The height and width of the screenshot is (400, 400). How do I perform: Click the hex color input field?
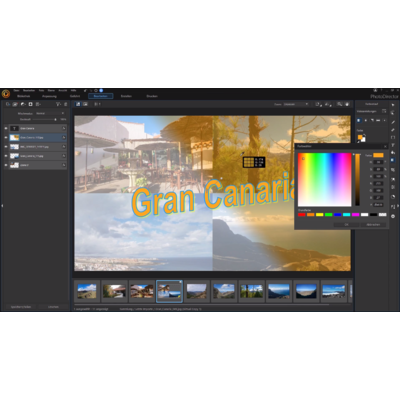[x=378, y=205]
